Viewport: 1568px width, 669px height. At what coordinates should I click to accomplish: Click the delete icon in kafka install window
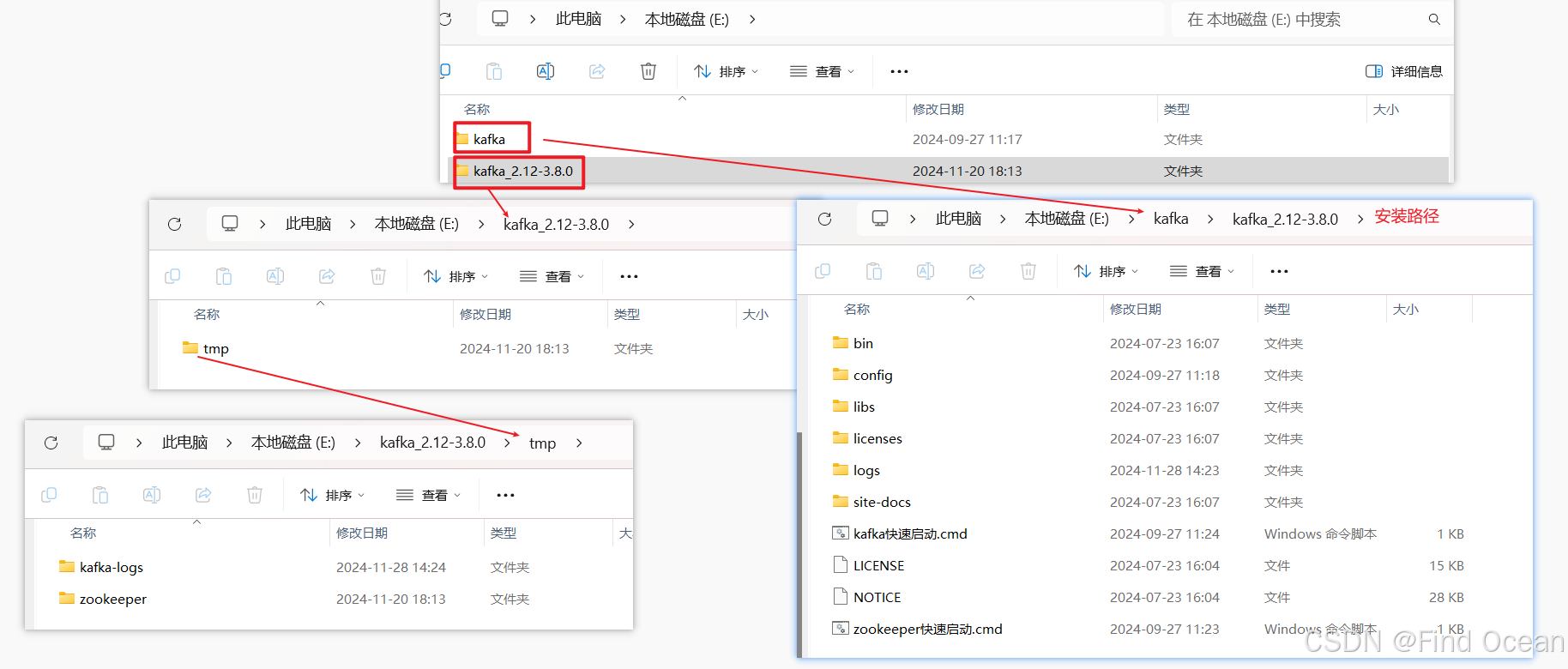pyautogui.click(x=1028, y=271)
